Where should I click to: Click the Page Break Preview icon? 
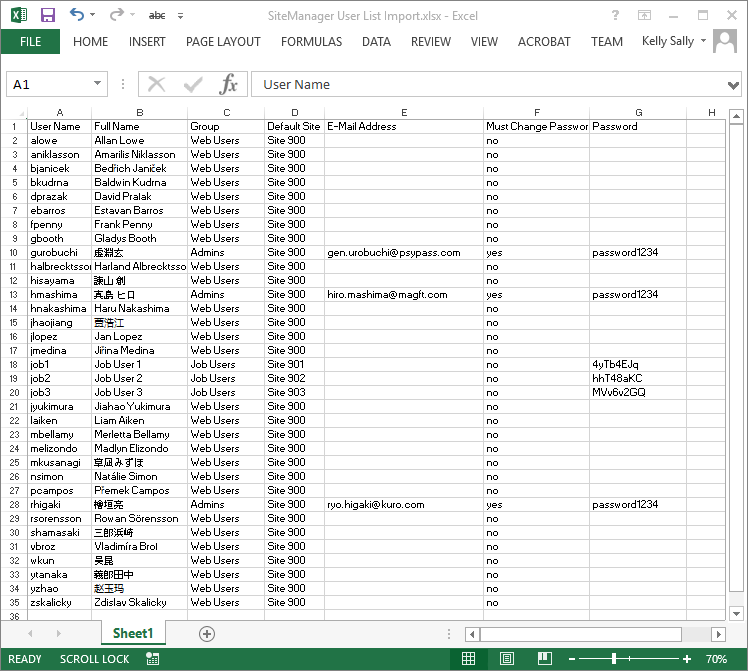pyautogui.click(x=545, y=659)
